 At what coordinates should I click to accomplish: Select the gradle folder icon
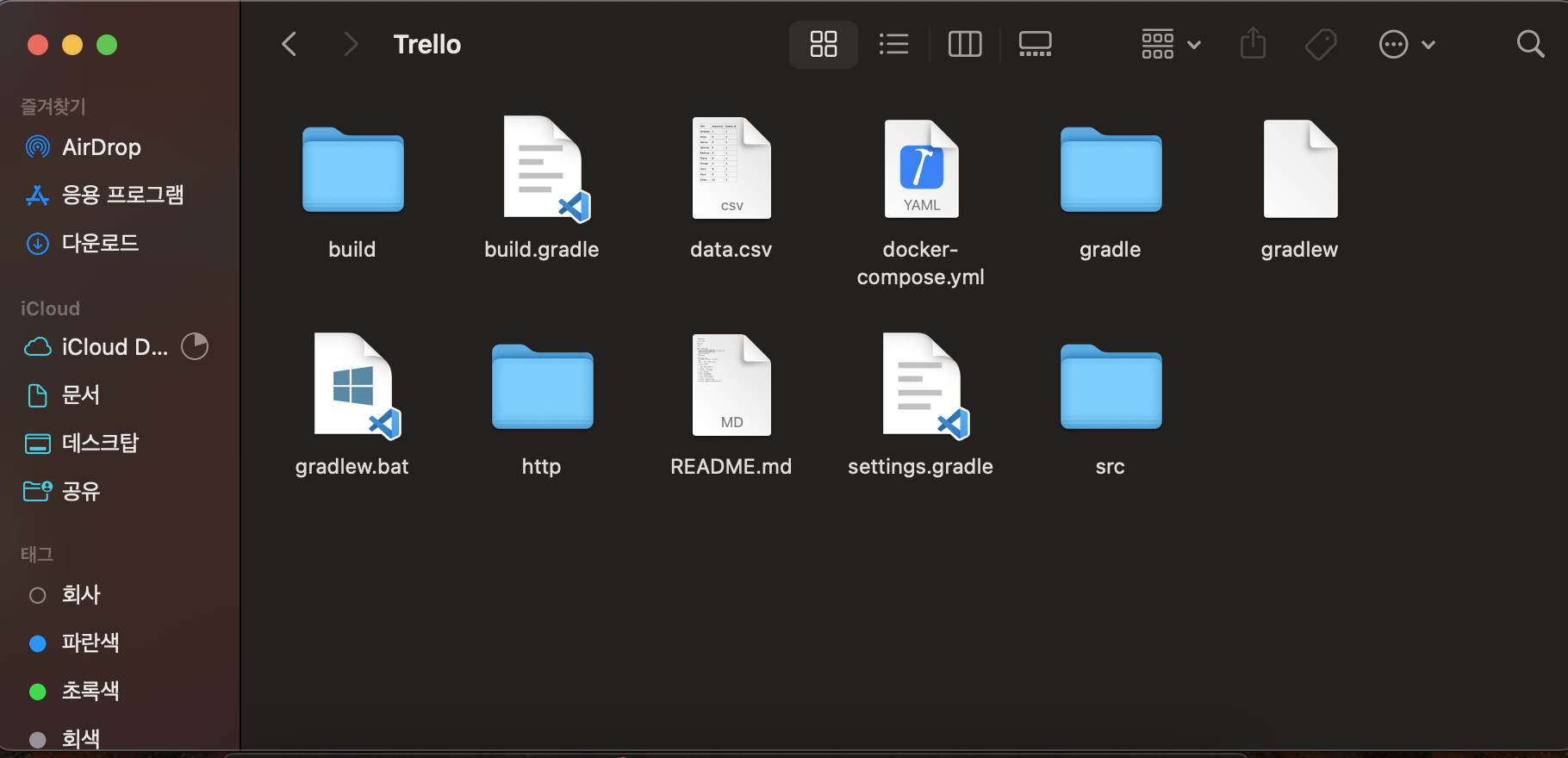(1111, 169)
